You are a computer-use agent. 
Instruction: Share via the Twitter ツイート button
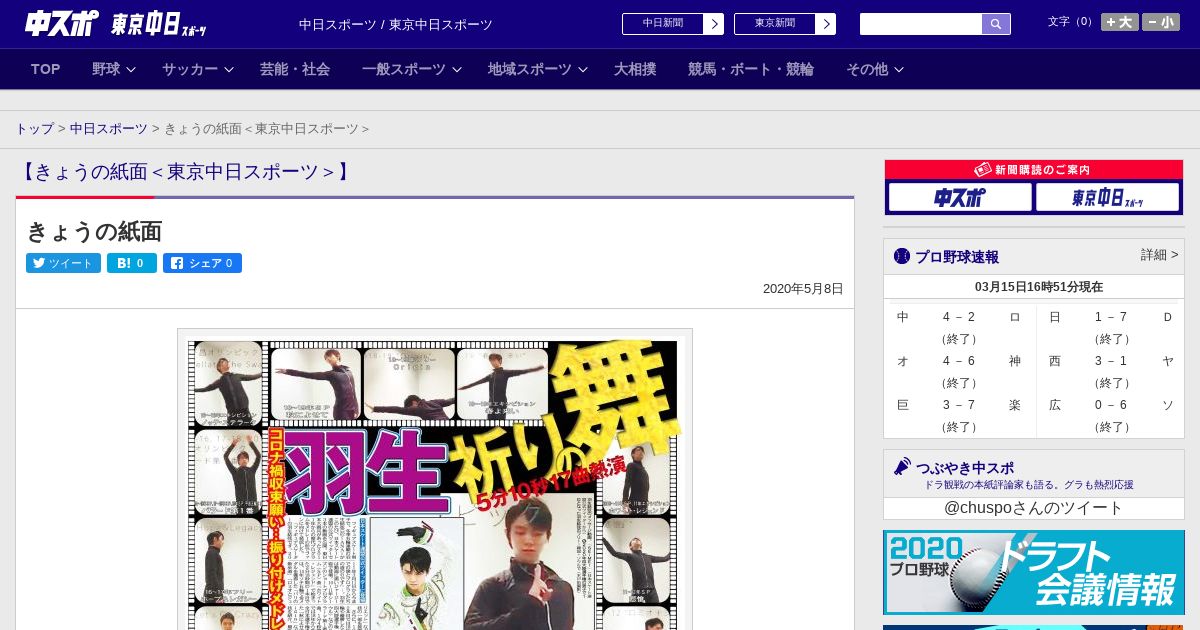(63, 263)
